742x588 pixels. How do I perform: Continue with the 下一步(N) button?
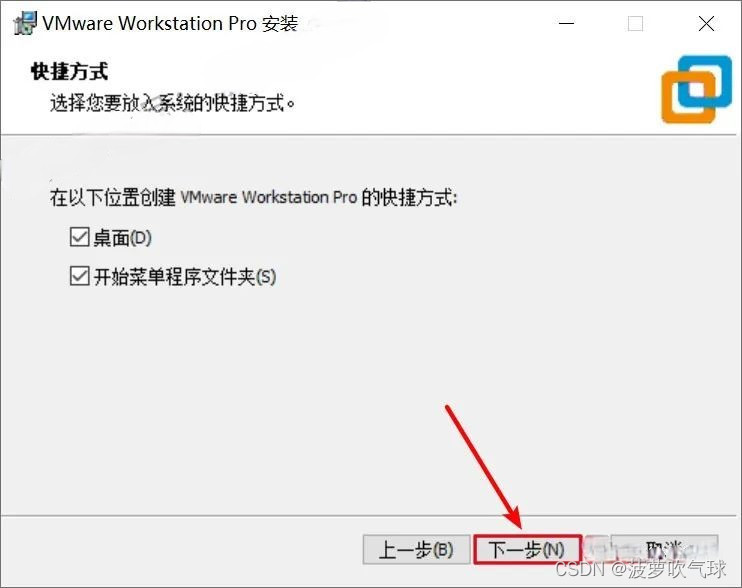(527, 550)
